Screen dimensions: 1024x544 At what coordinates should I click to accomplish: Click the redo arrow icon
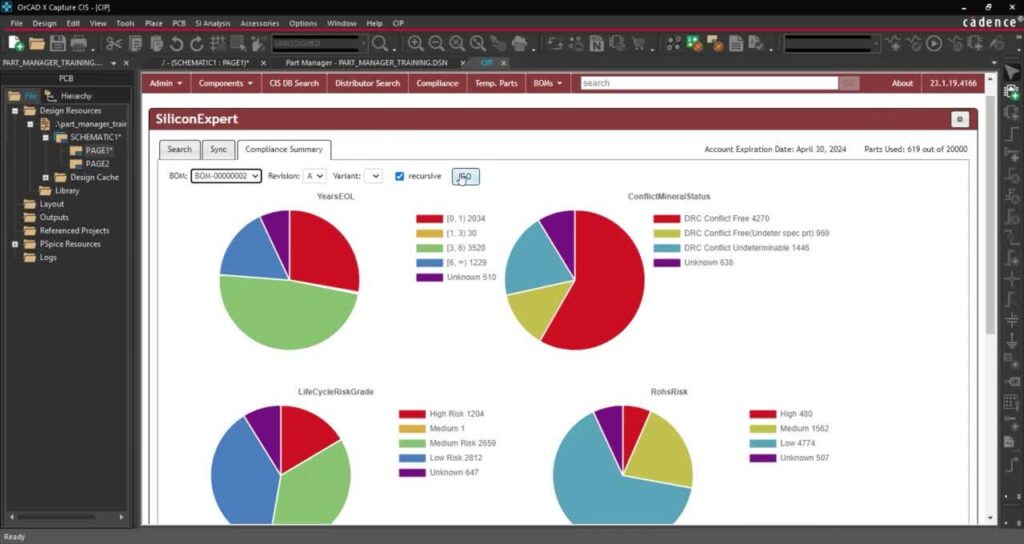pyautogui.click(x=197, y=44)
